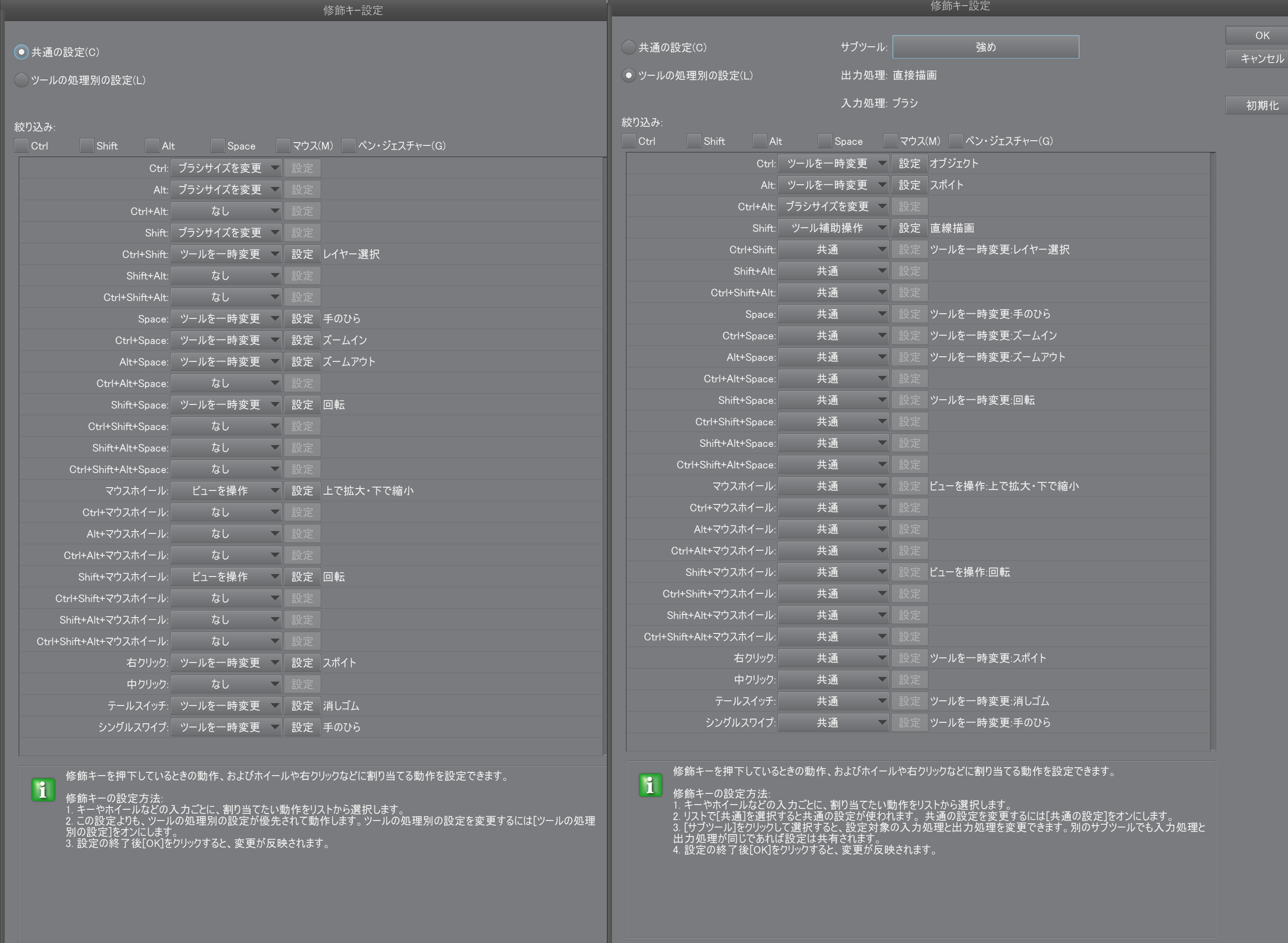Open Shift dropdown showing ツール補助操作
Image resolution: width=1288 pixels, height=943 pixels.
coord(833,228)
